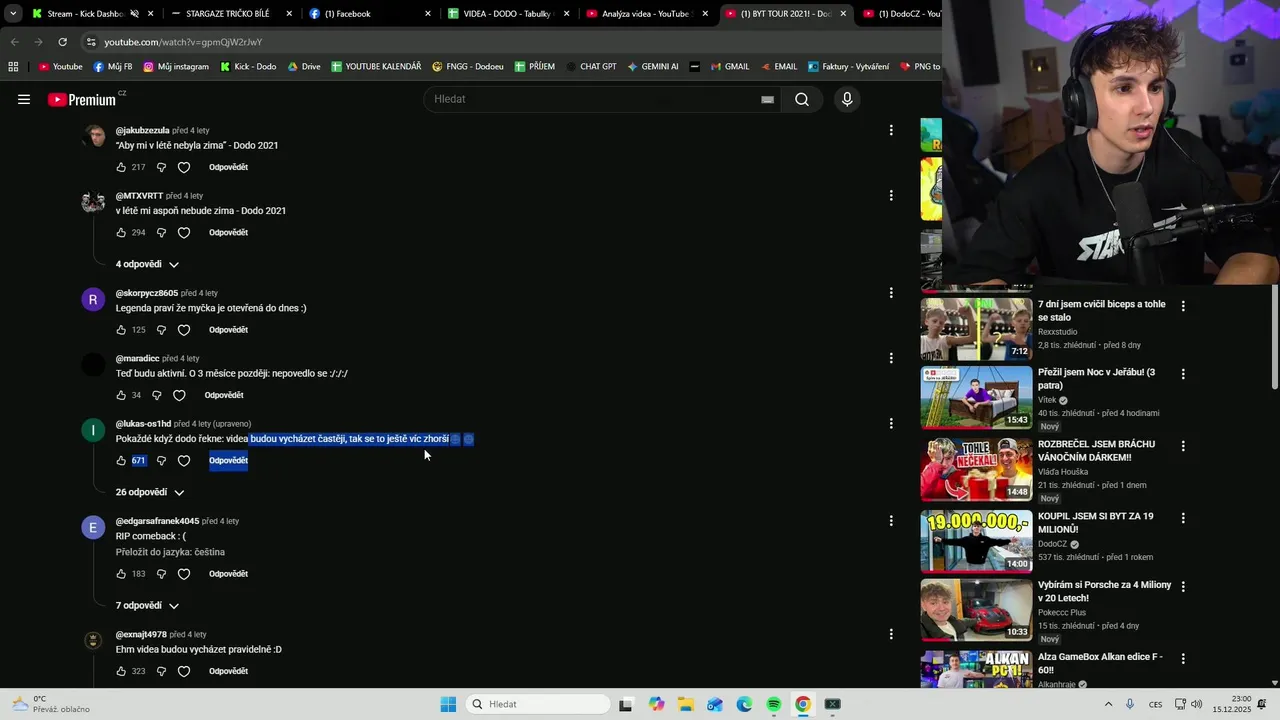Close the BYT TOUR 2021 tab

[842, 14]
